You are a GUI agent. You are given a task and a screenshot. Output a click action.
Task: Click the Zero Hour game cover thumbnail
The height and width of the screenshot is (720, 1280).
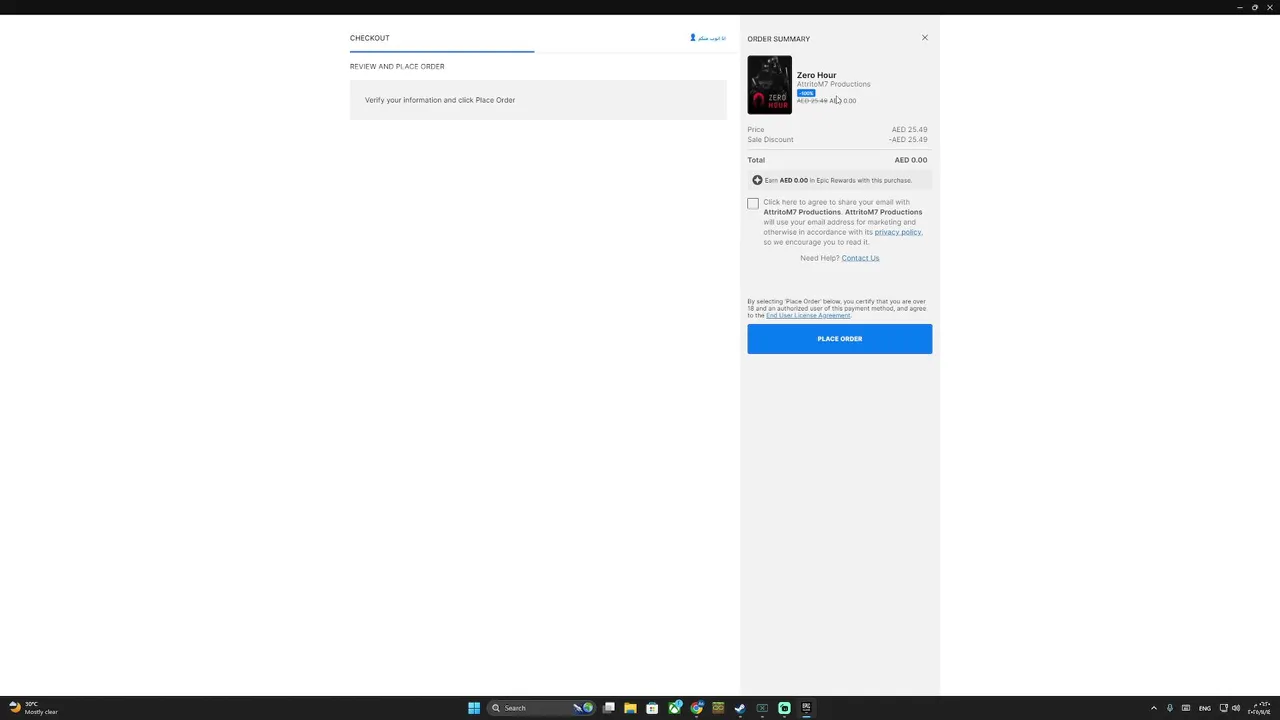click(769, 85)
